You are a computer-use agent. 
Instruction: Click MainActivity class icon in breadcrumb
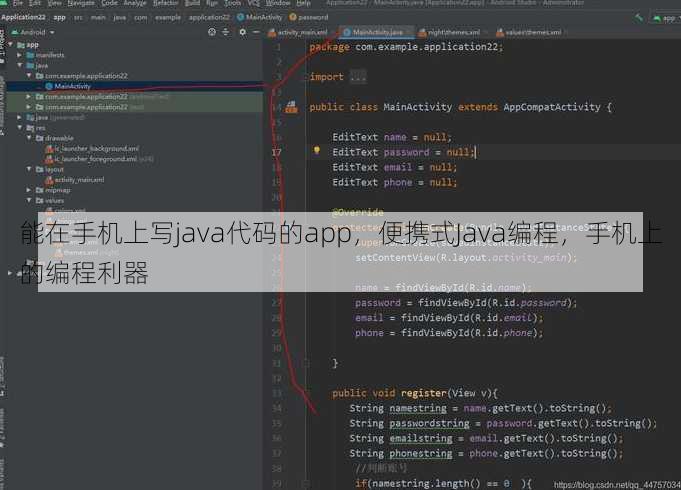coord(241,17)
